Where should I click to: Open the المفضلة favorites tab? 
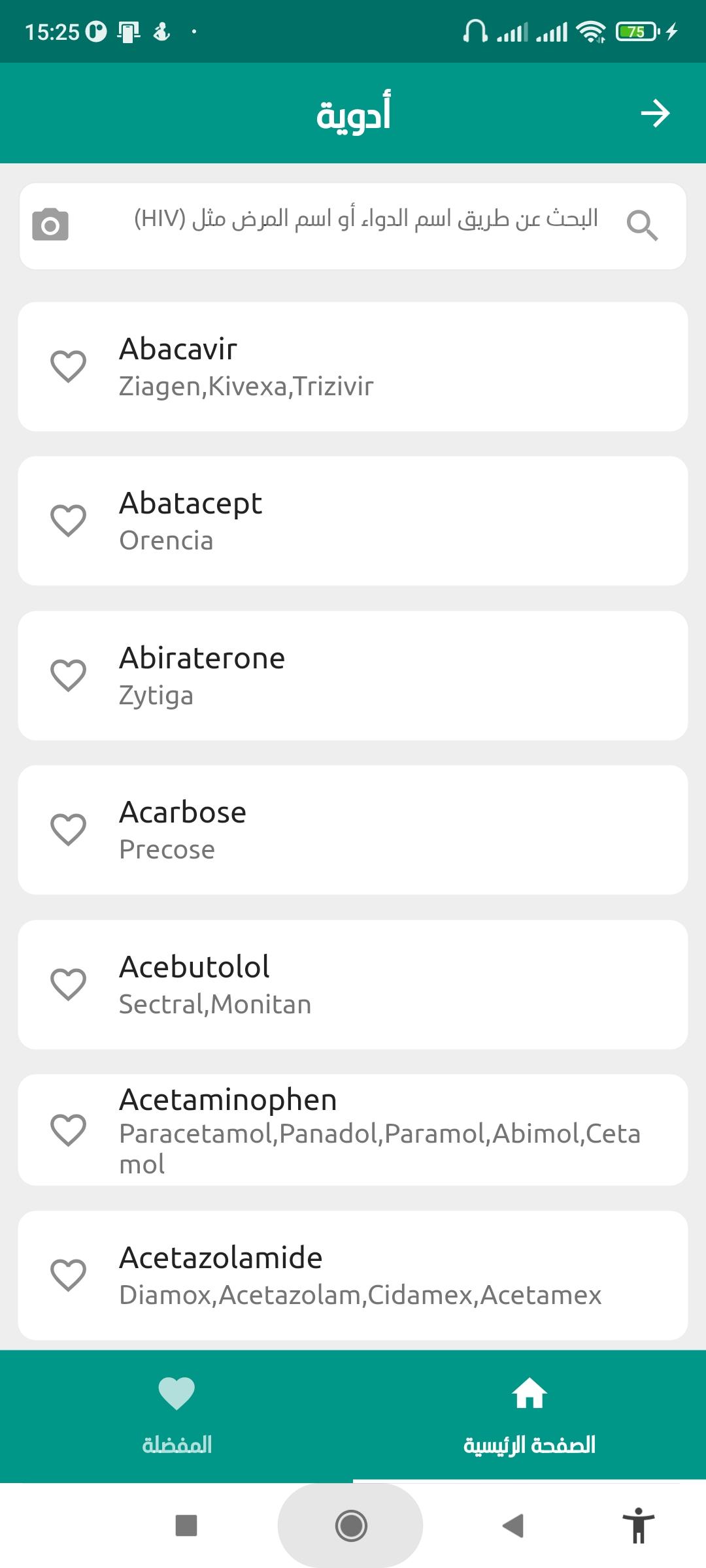[x=176, y=1414]
